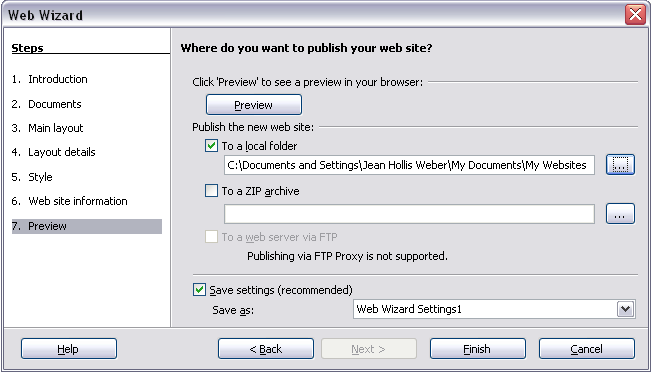Select the highlighted step 7 Preview
The image size is (651, 373).
coord(87,226)
